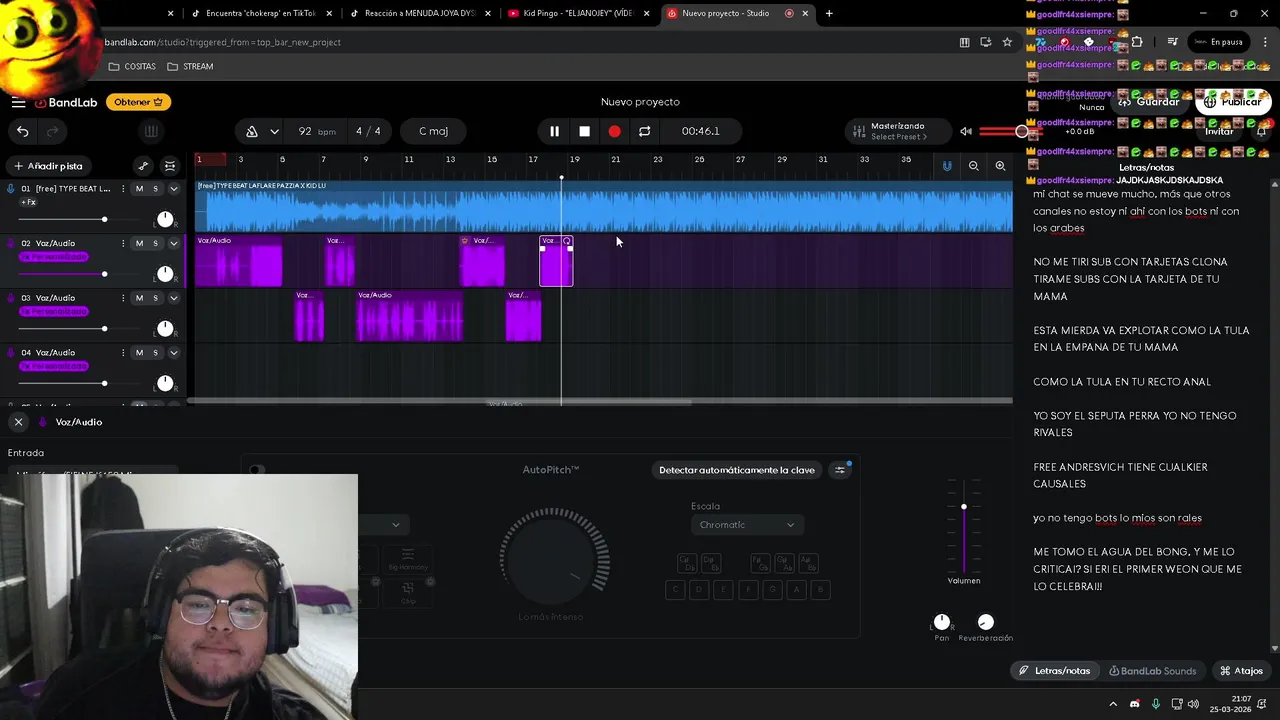This screenshot has height=720, width=1280.
Task: Open the COSITAS bookmarks folder
Action: [132, 66]
